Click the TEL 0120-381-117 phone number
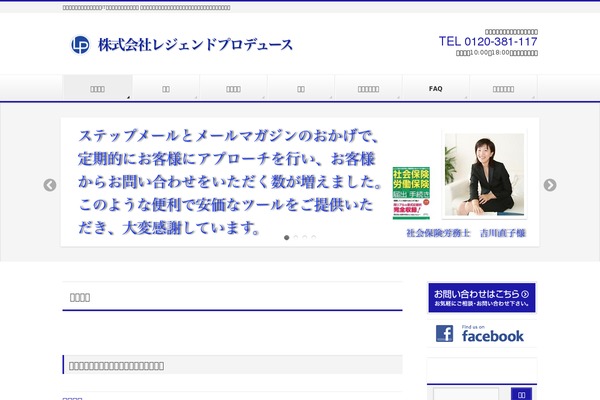The image size is (600, 400). [x=488, y=41]
